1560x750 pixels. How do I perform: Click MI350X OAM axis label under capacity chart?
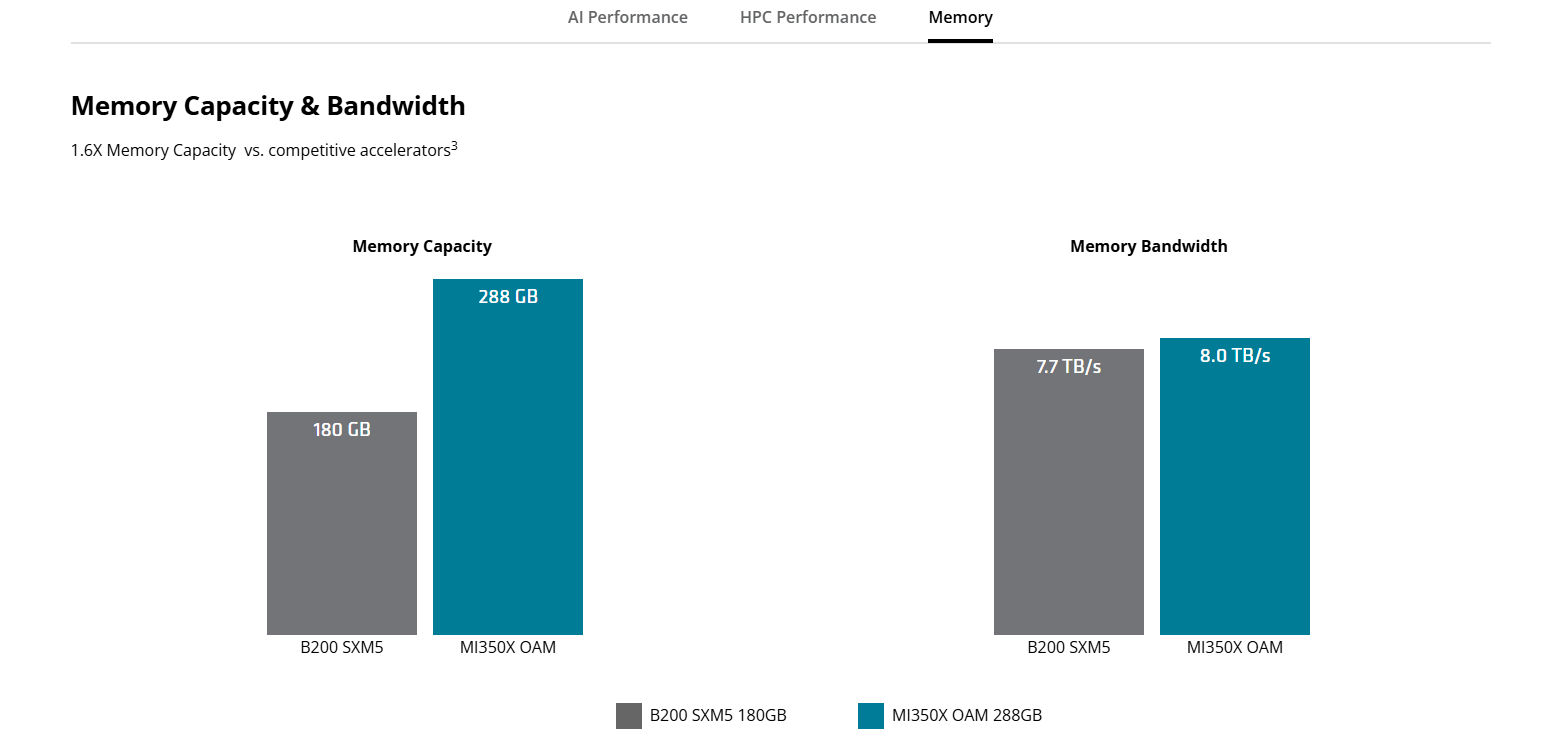pos(508,648)
